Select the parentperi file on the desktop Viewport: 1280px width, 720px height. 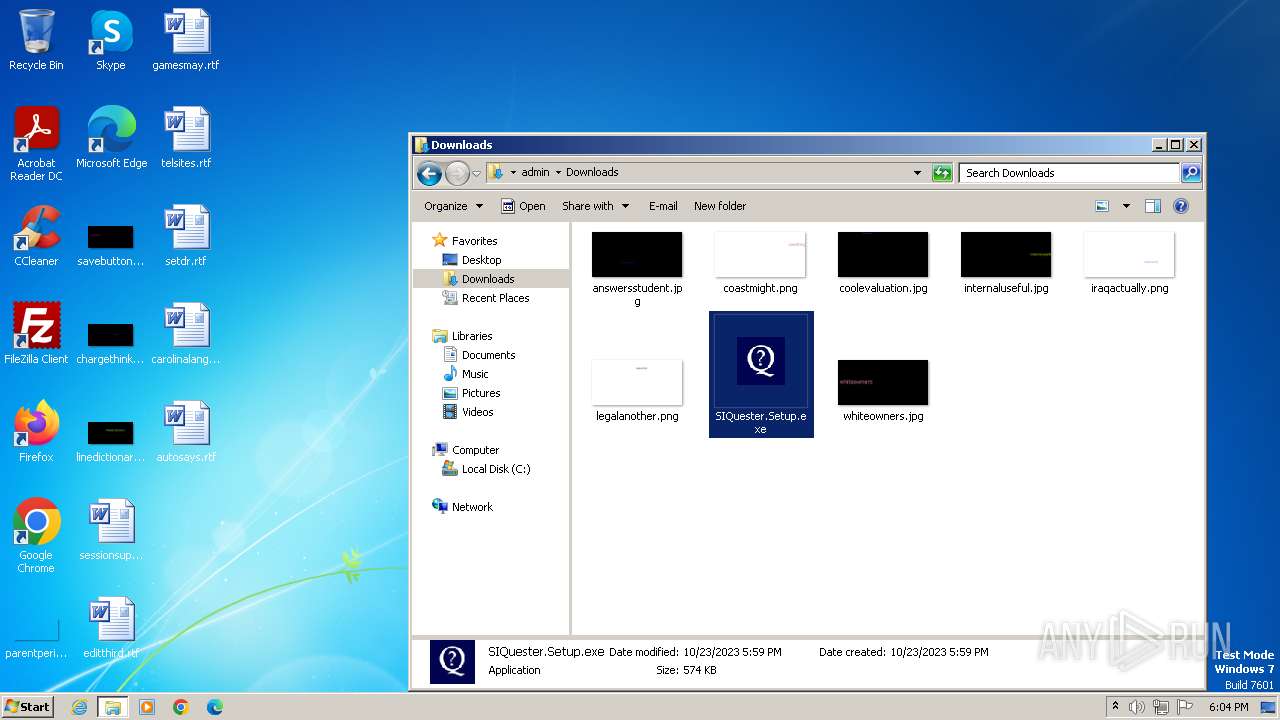[x=36, y=638]
